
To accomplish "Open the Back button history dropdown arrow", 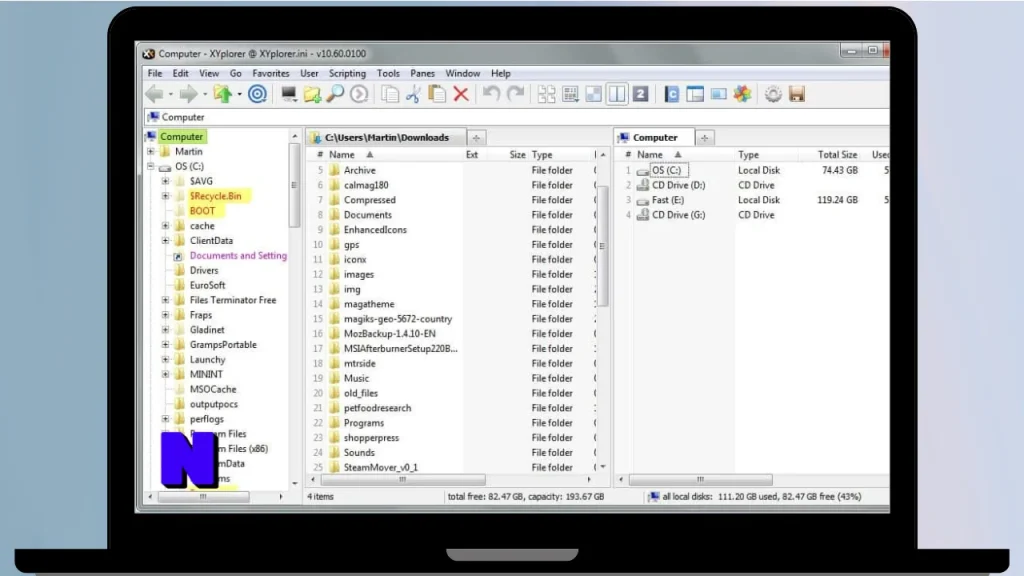I will coord(170,95).
